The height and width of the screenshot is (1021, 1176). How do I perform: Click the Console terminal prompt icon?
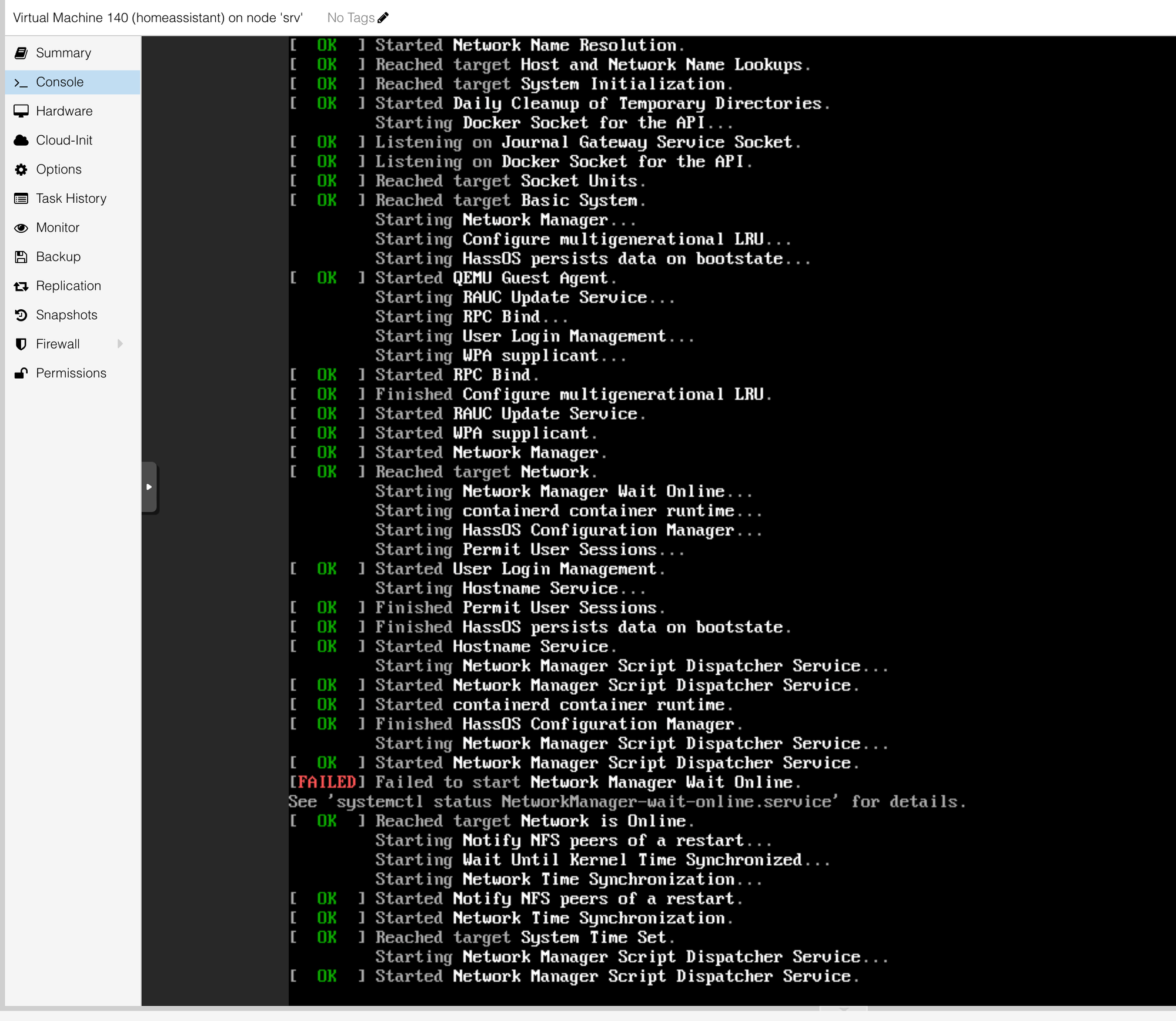tap(21, 82)
